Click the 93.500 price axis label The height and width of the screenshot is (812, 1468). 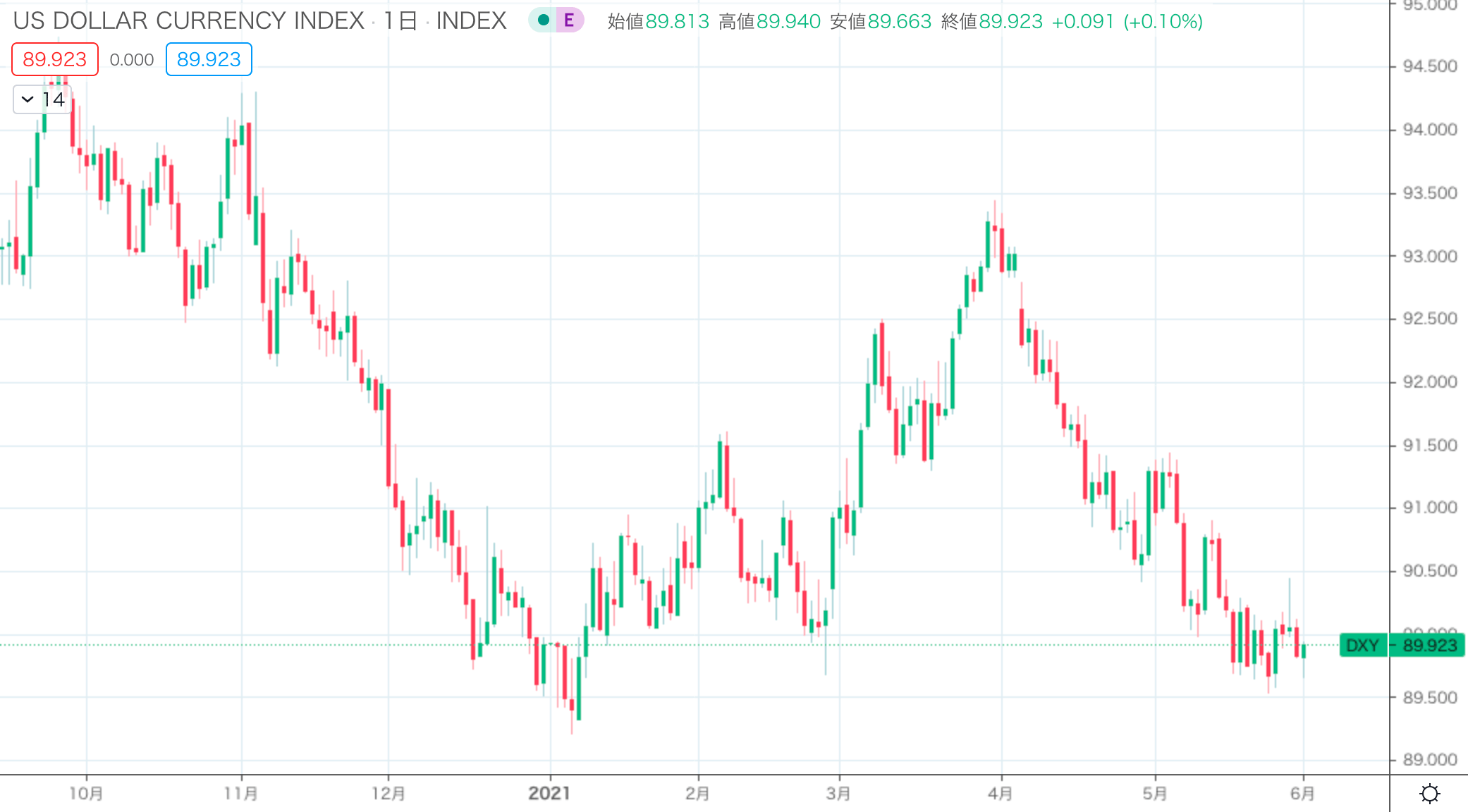pos(1430,193)
